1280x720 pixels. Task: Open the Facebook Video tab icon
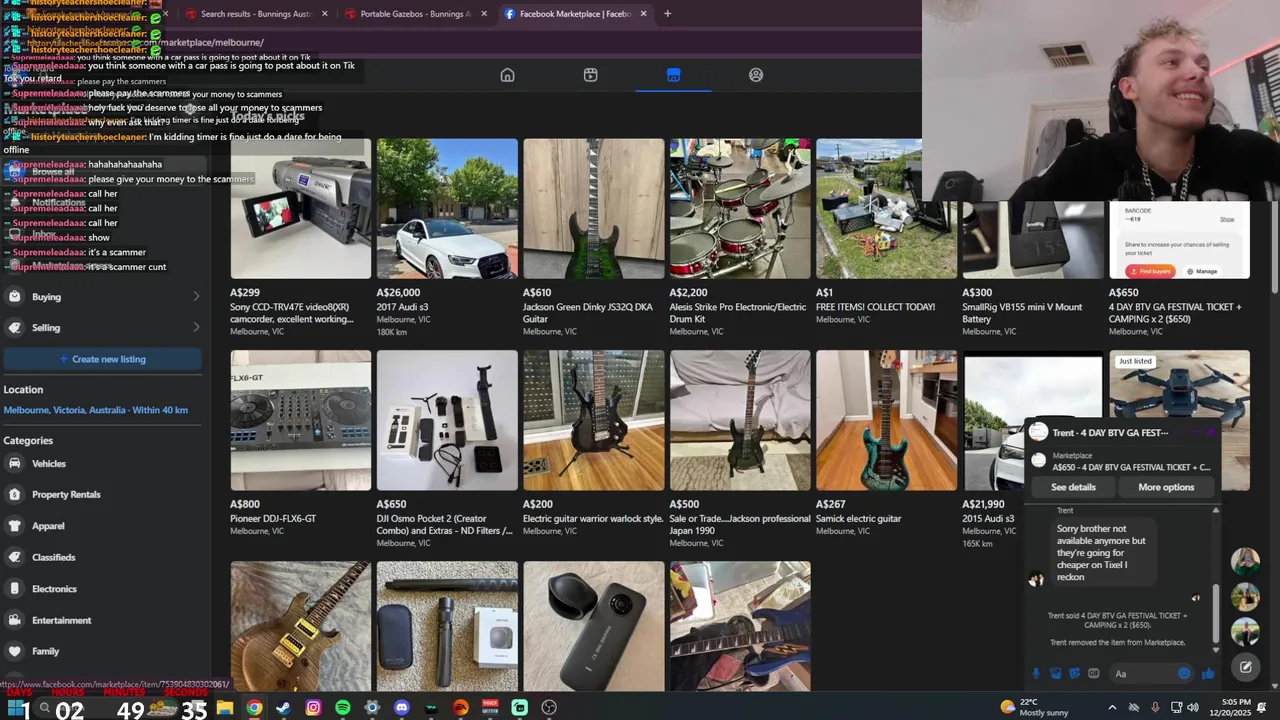pyautogui.click(x=590, y=75)
